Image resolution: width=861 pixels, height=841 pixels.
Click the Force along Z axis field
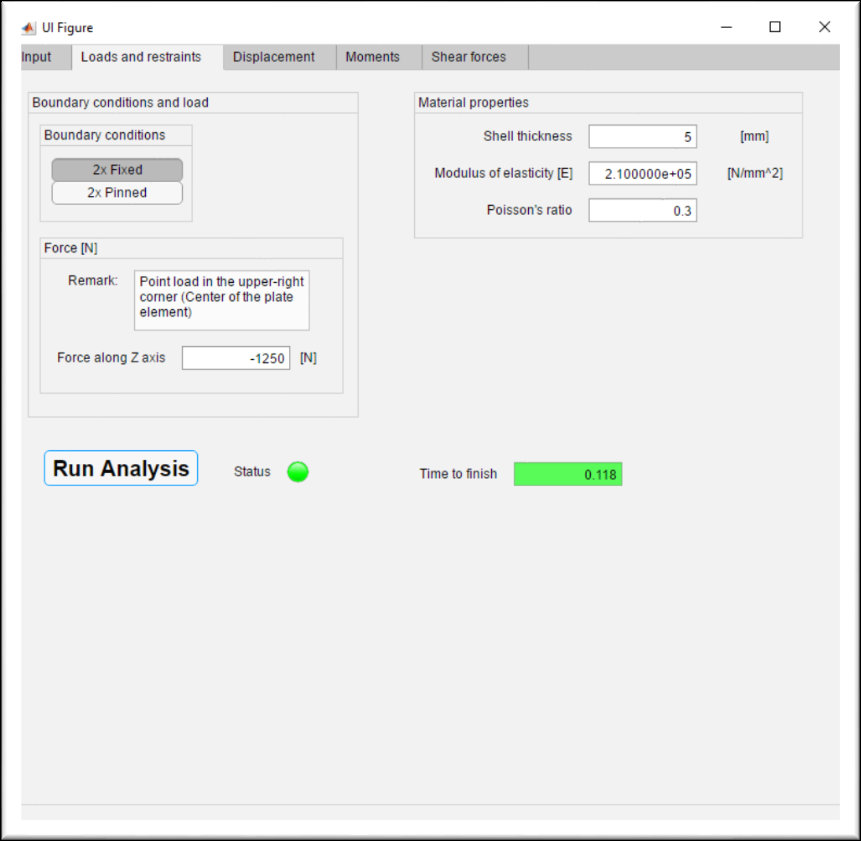235,358
